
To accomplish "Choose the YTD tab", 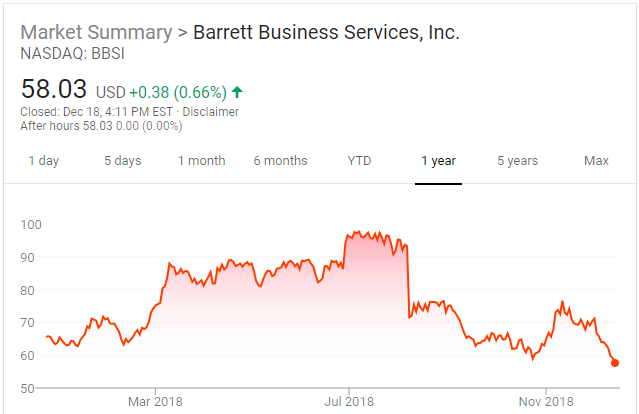I will tap(360, 161).
